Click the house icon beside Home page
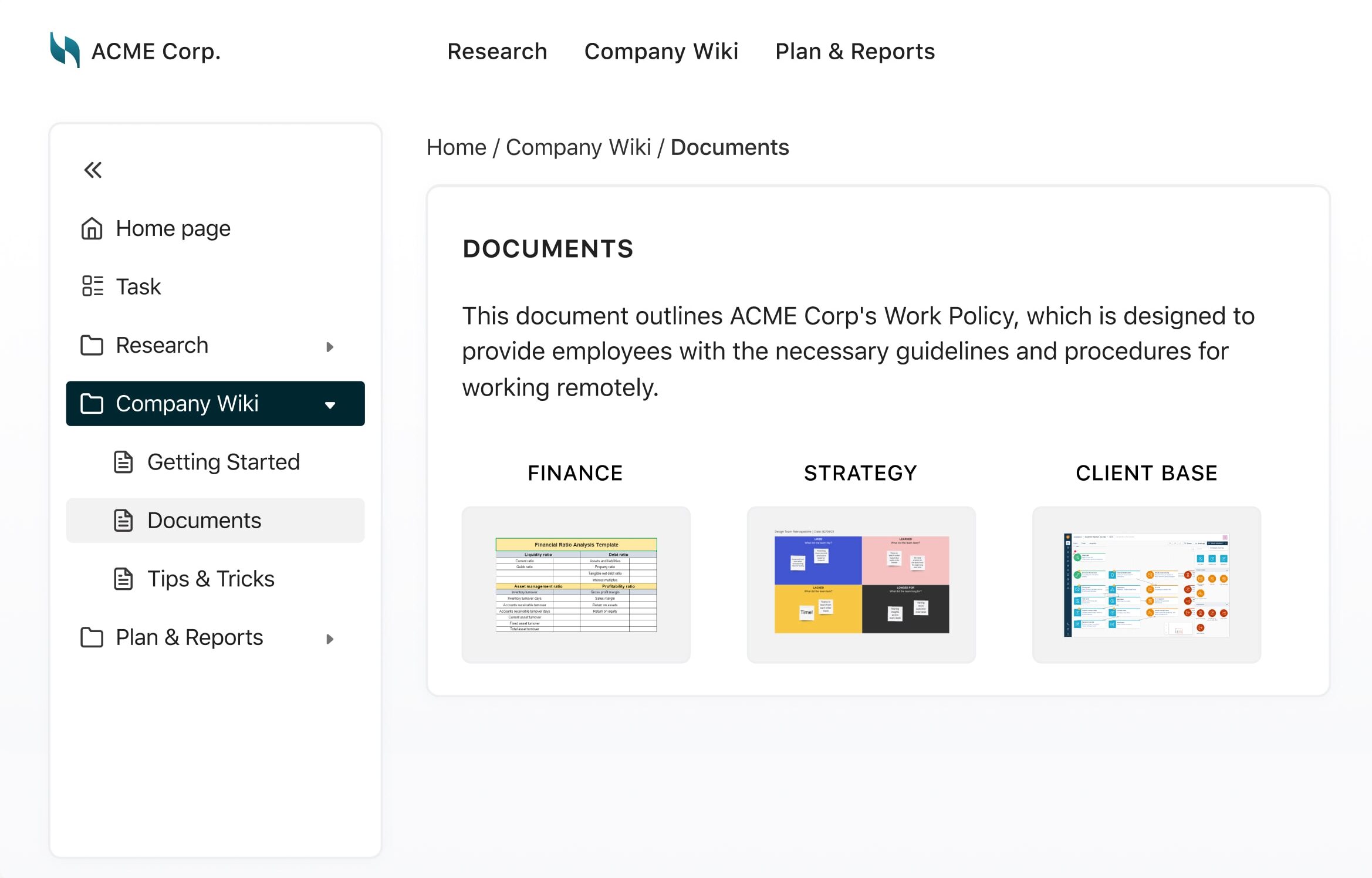This screenshot has width=1372, height=878. [92, 228]
